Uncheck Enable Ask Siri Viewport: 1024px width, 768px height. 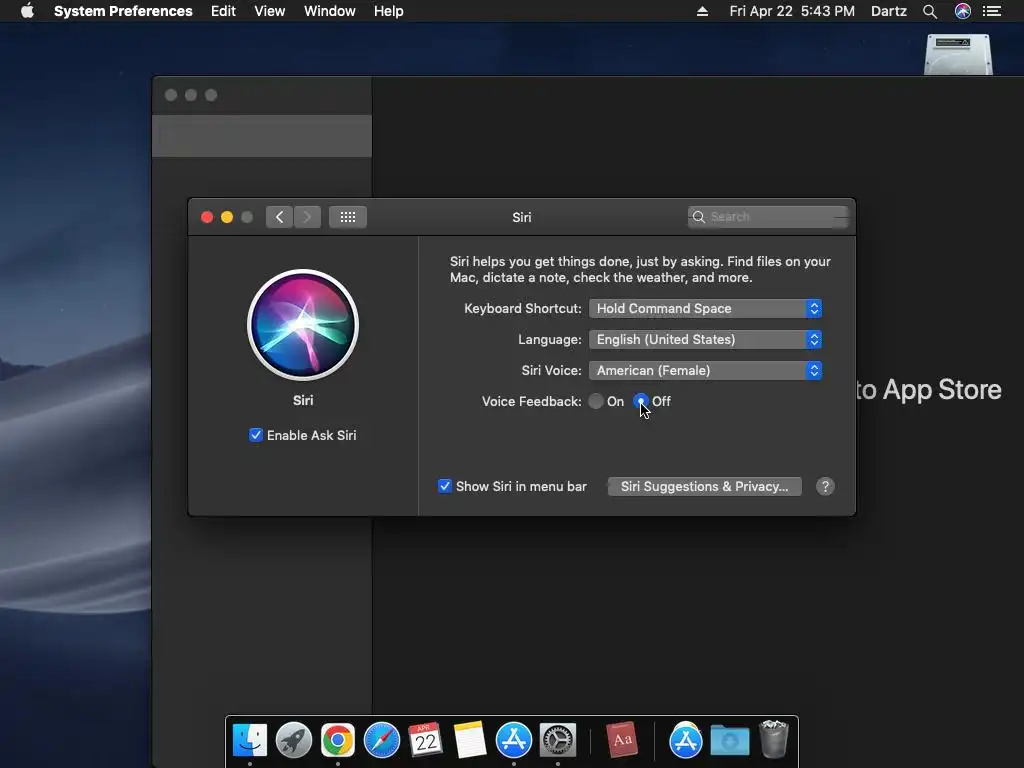click(256, 435)
